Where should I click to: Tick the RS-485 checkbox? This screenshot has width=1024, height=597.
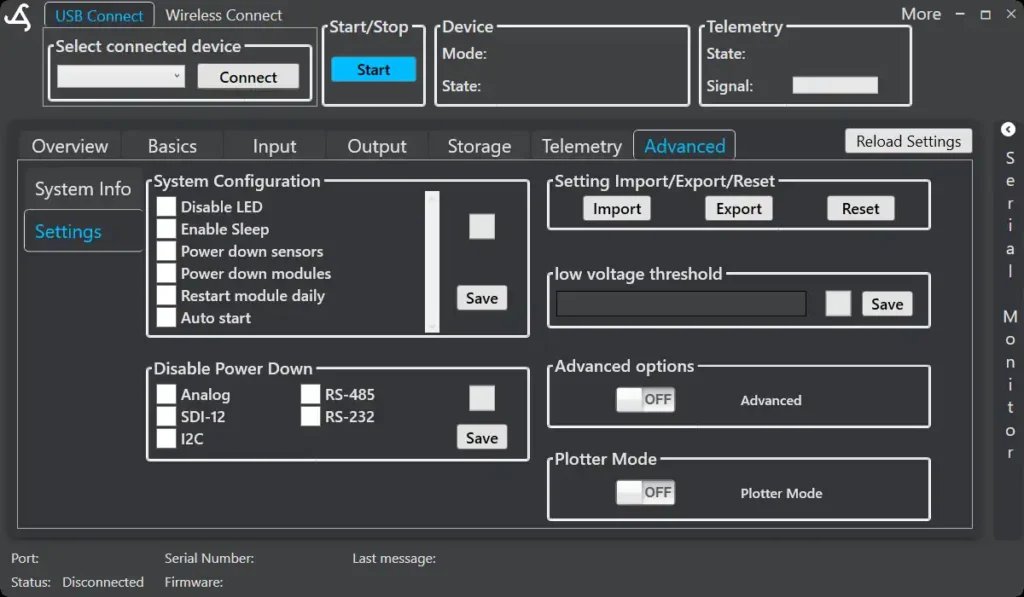310,394
